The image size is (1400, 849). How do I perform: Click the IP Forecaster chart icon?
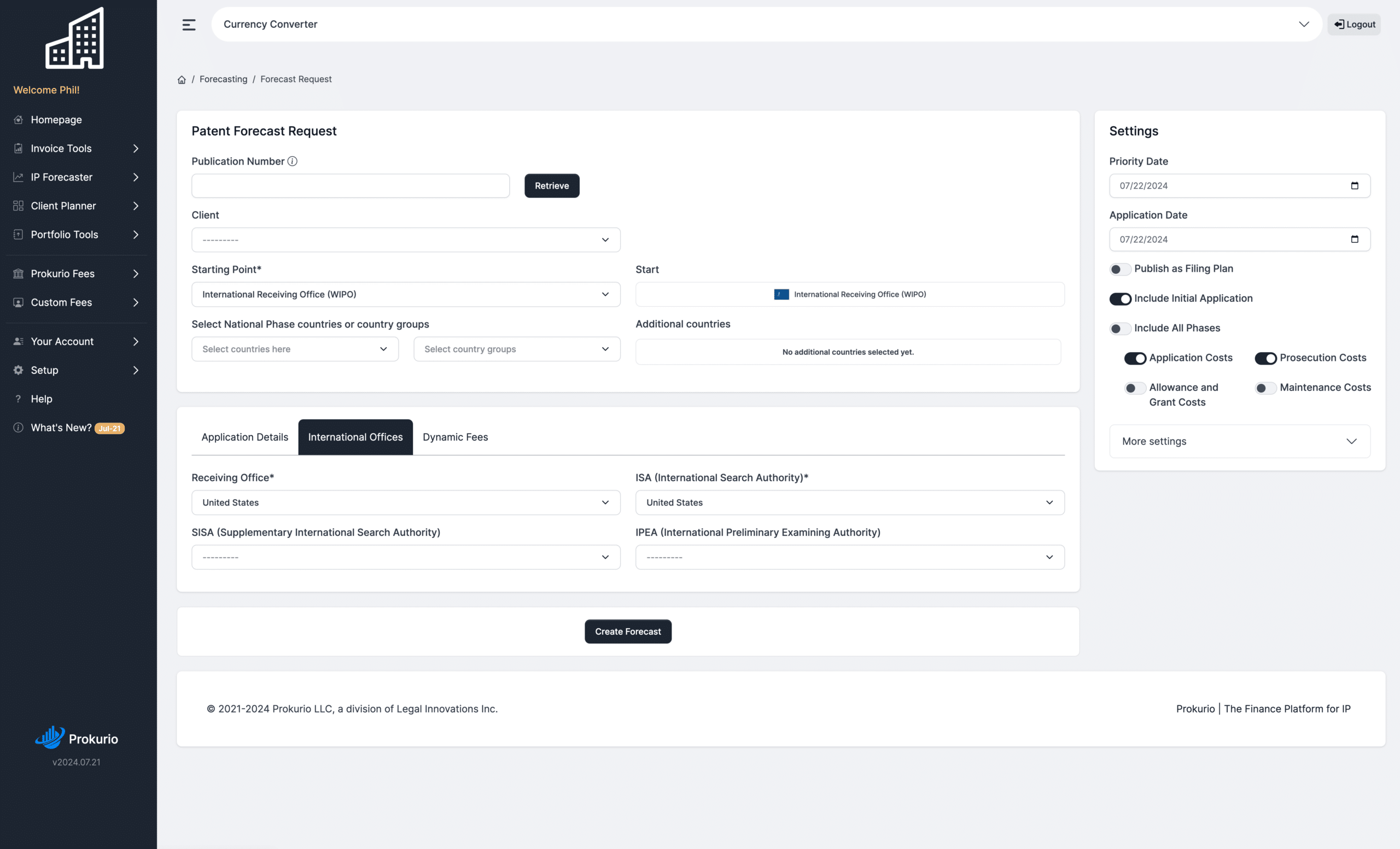tap(18, 177)
